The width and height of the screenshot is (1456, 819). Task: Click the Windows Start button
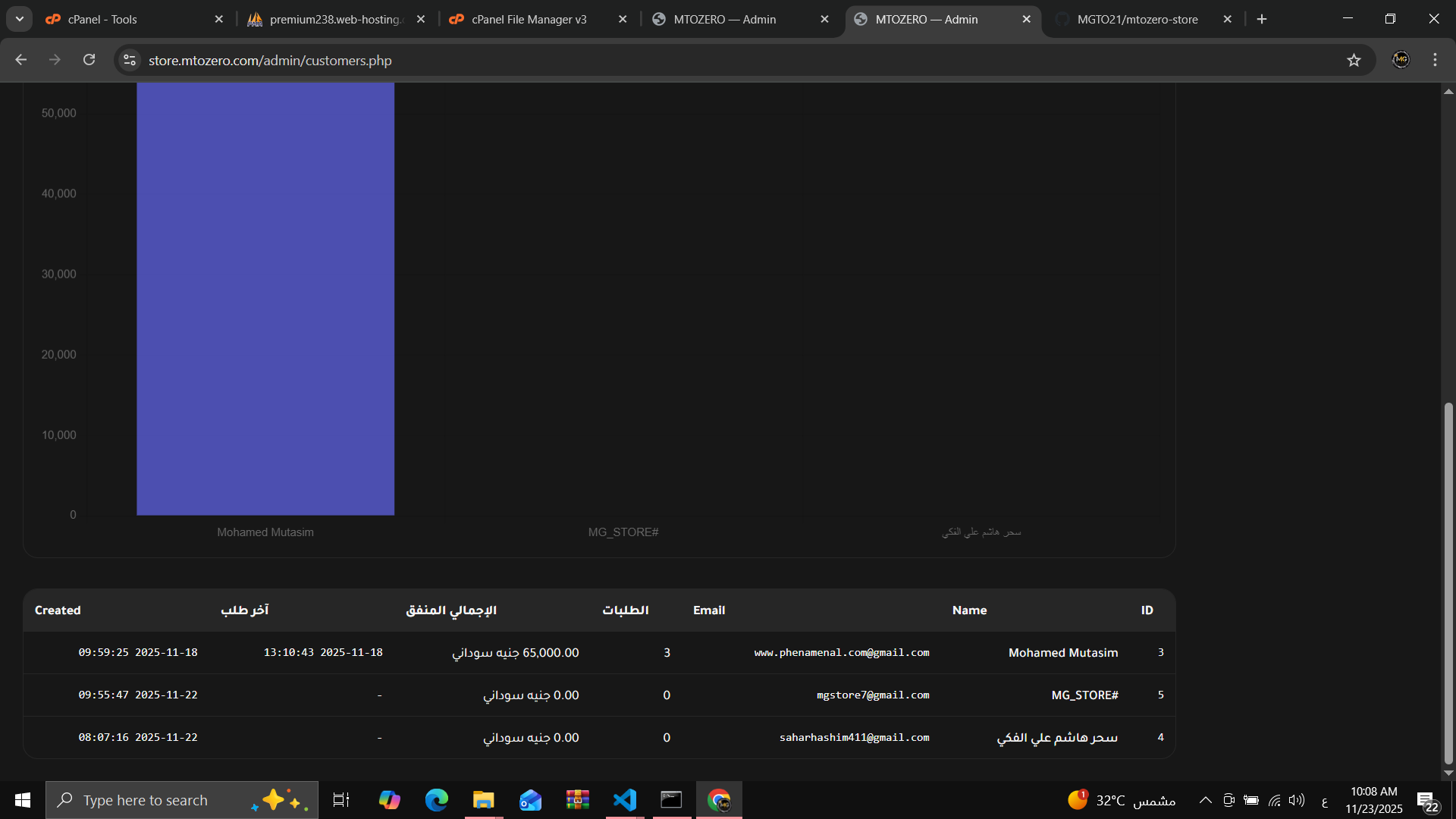tap(22, 799)
